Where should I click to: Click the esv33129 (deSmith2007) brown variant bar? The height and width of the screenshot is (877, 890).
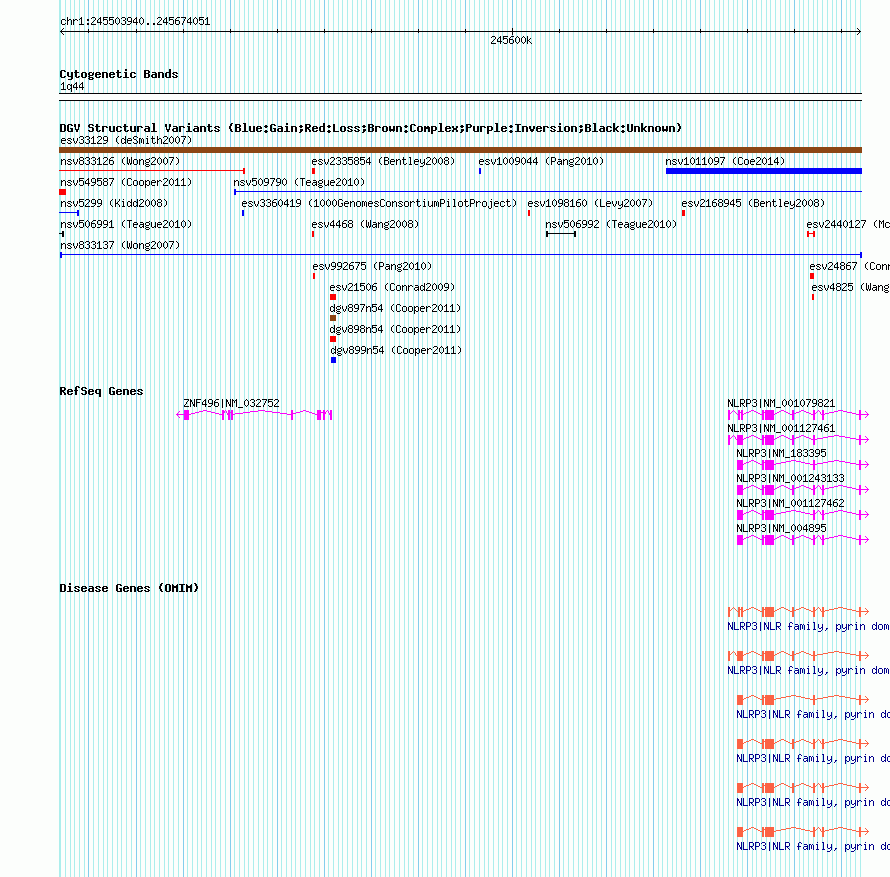460,150
